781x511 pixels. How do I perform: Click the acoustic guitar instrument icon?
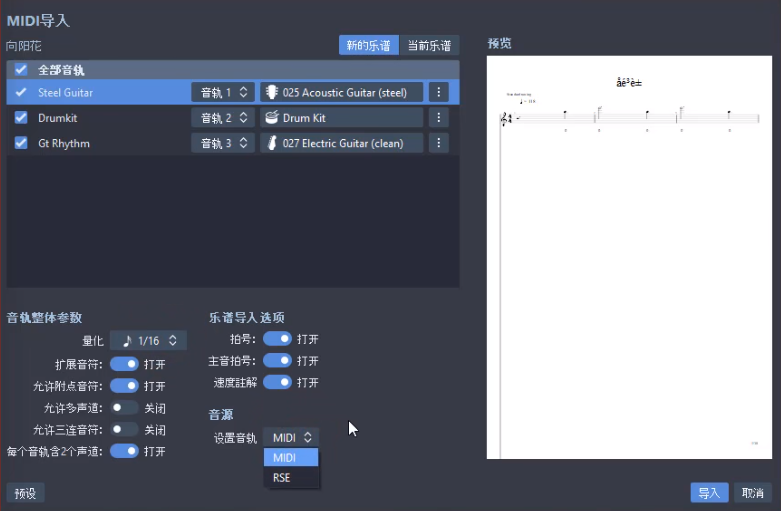coord(271,92)
